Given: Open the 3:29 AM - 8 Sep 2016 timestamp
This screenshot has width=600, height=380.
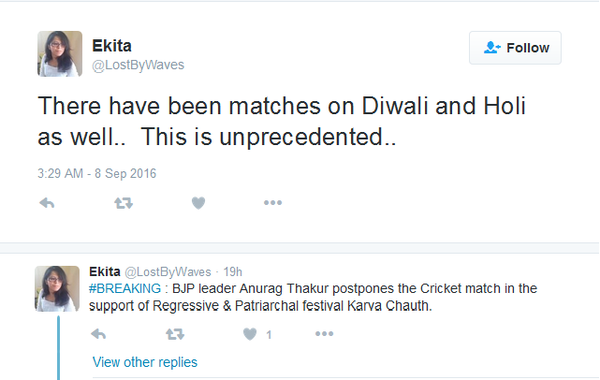Looking at the screenshot, I should [97, 173].
